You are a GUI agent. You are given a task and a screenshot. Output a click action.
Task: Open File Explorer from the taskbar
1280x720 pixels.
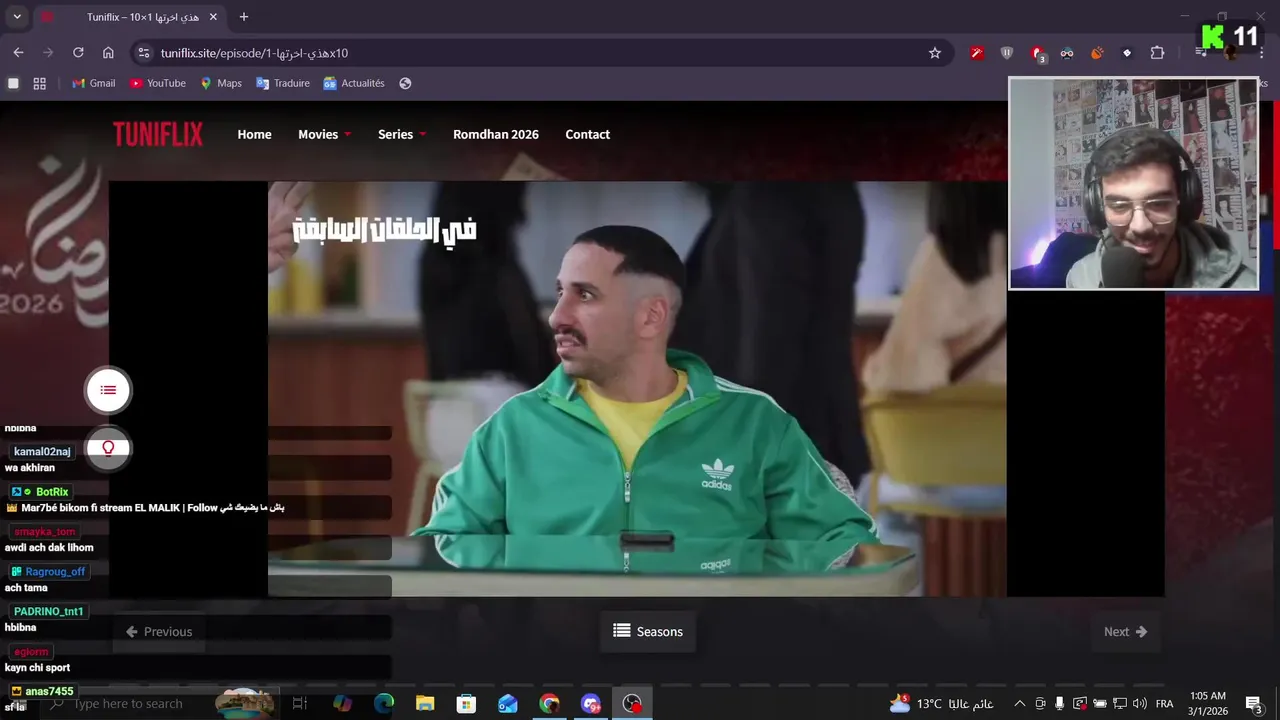(x=425, y=704)
